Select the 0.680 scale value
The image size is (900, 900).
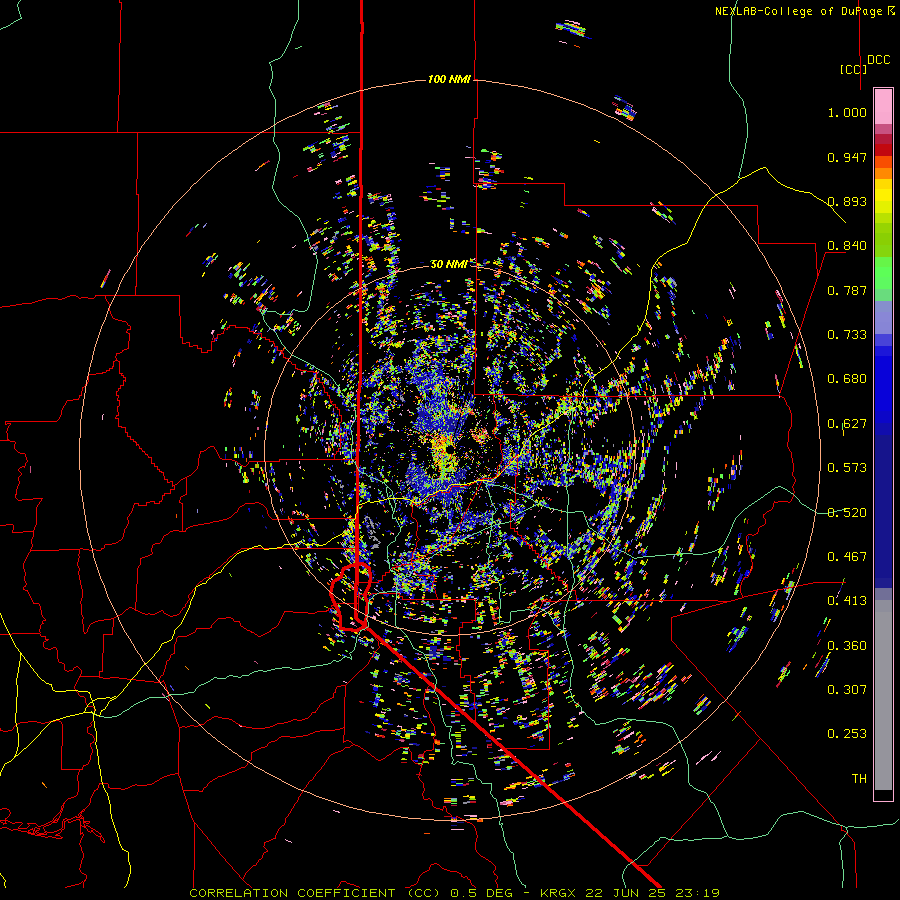tap(847, 379)
